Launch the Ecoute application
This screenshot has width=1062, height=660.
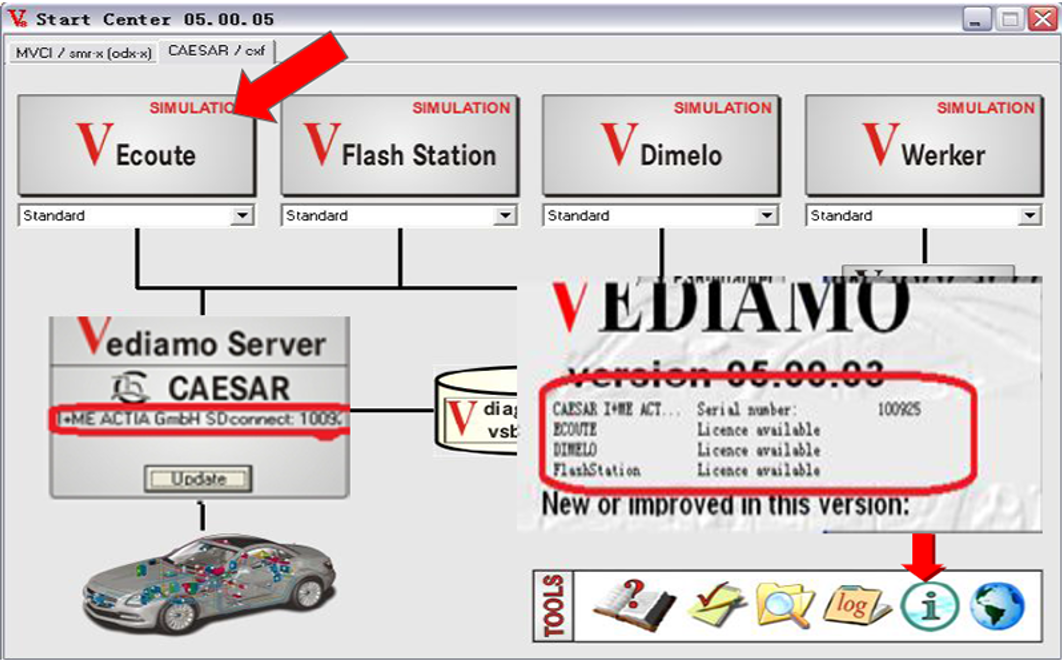coord(137,145)
